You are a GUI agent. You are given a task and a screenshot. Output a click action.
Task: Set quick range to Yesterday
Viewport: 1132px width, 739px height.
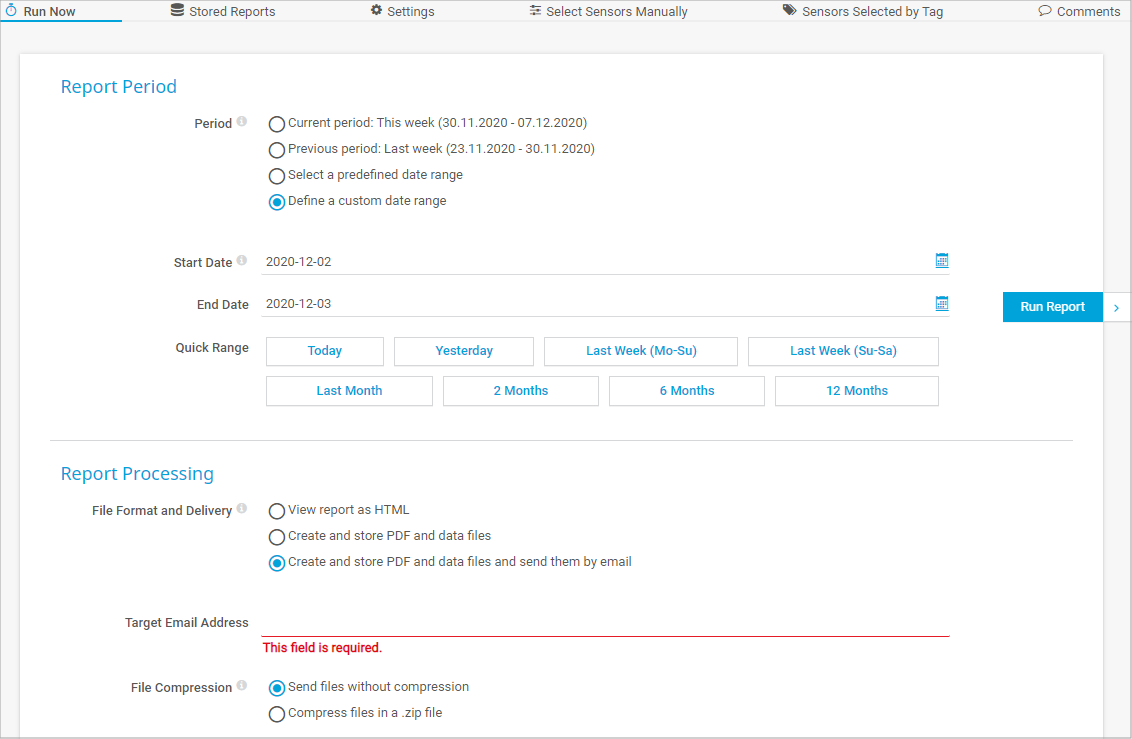[464, 351]
